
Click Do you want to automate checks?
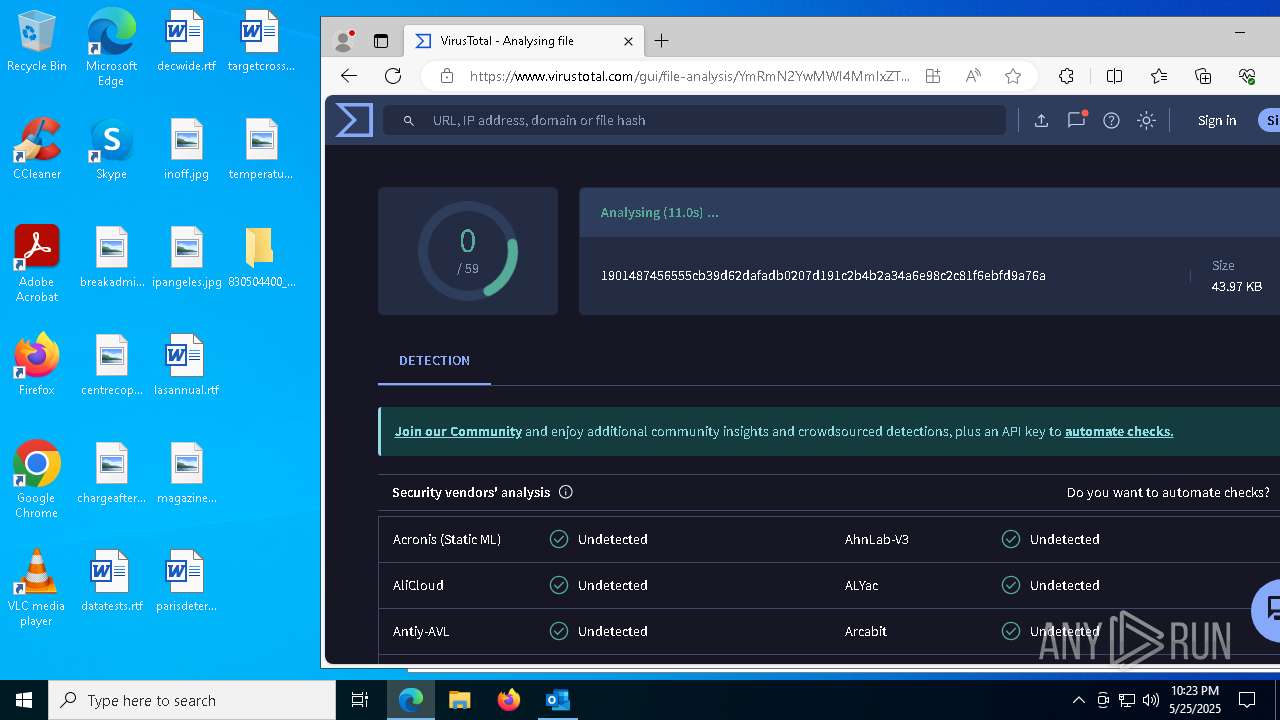click(1168, 492)
